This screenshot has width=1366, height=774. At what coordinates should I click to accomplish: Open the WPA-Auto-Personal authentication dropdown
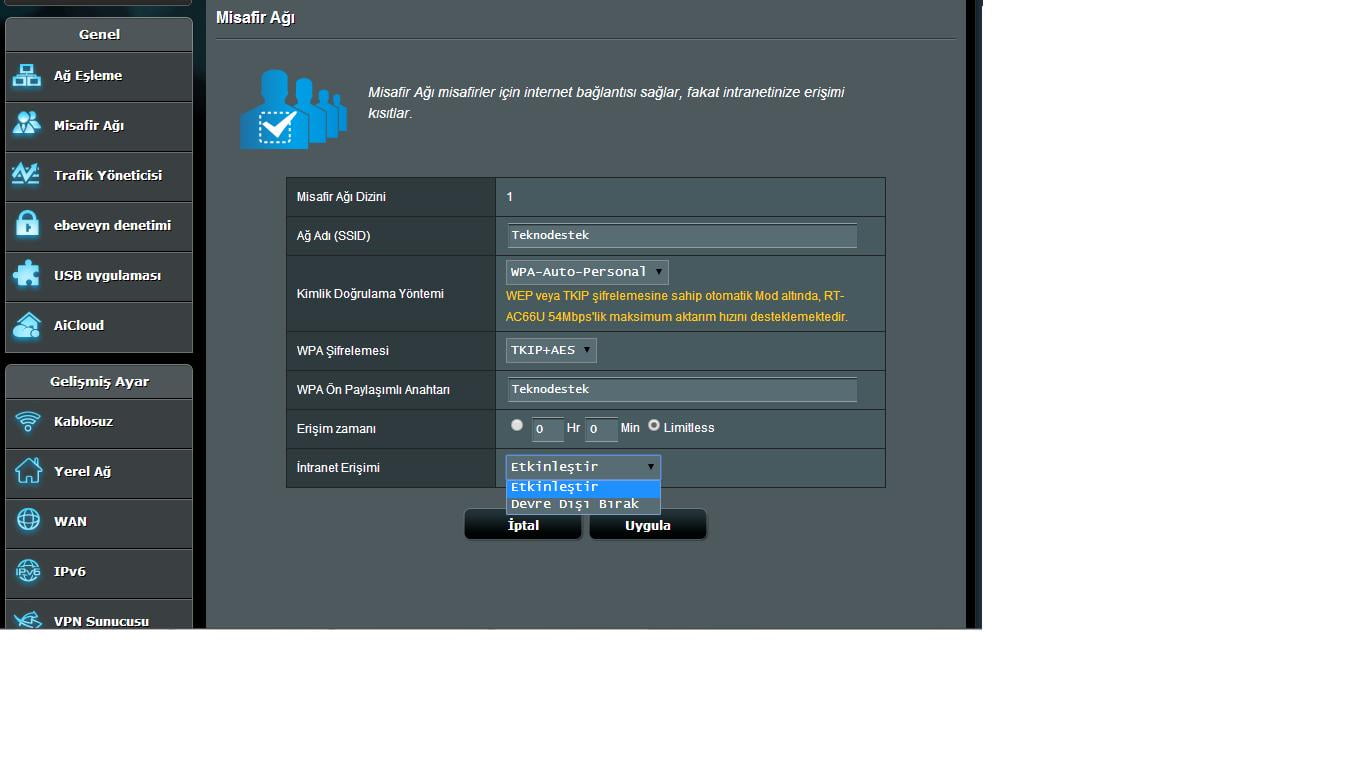(x=587, y=272)
